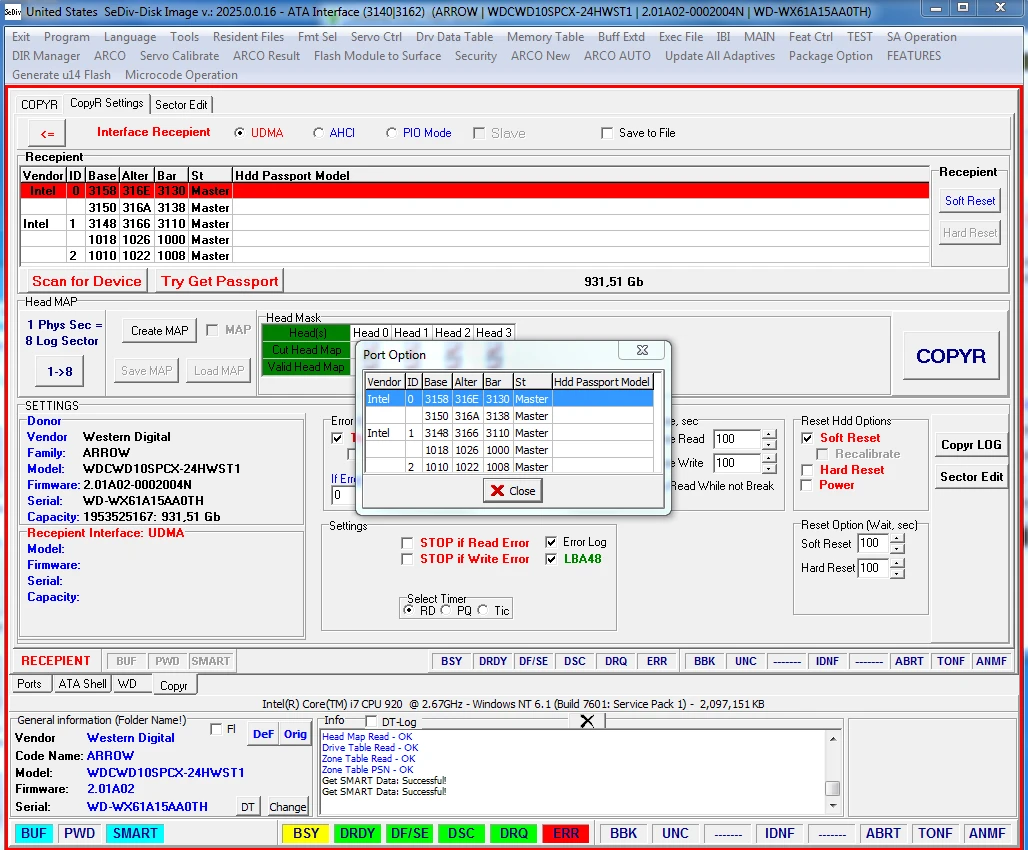
Task: Open the Ports tab
Action: 30,683
